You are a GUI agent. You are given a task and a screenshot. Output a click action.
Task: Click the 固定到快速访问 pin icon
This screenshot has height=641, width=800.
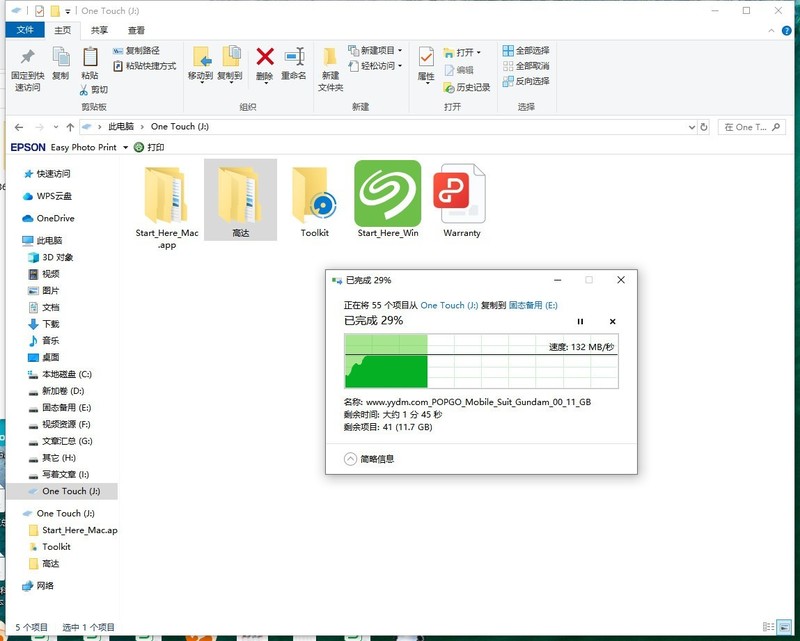[26, 55]
